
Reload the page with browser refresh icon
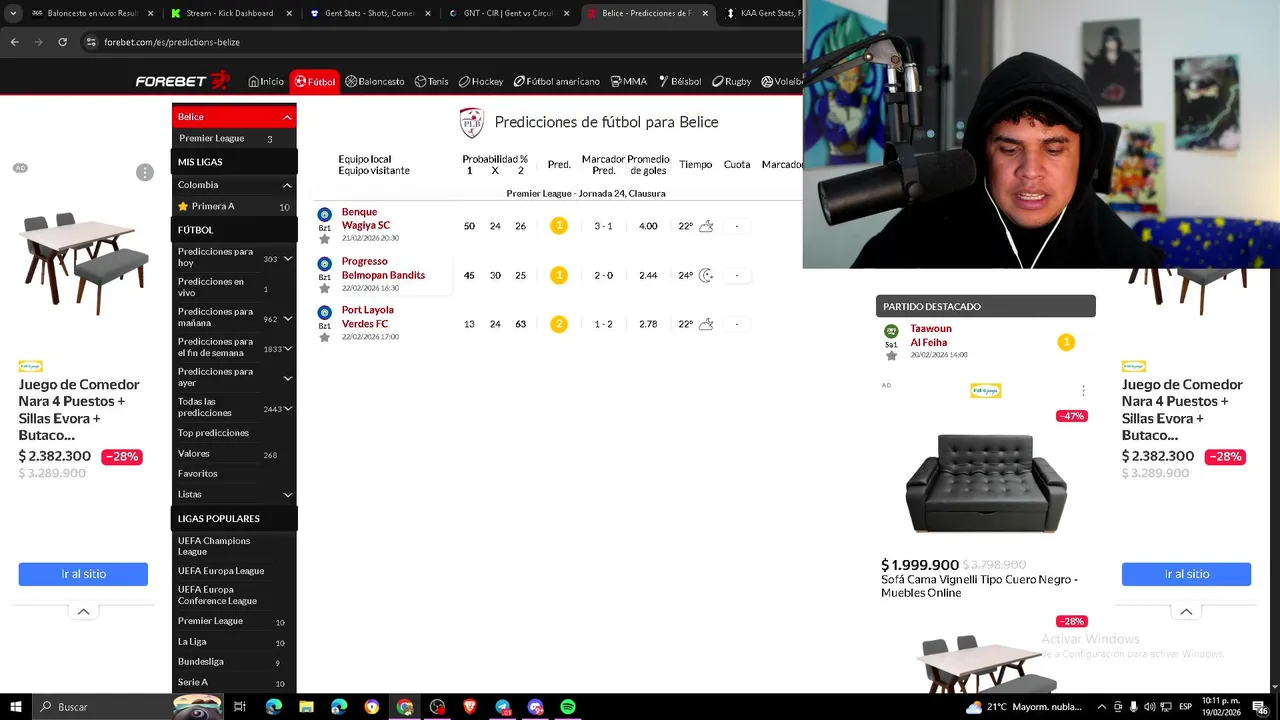click(x=62, y=42)
